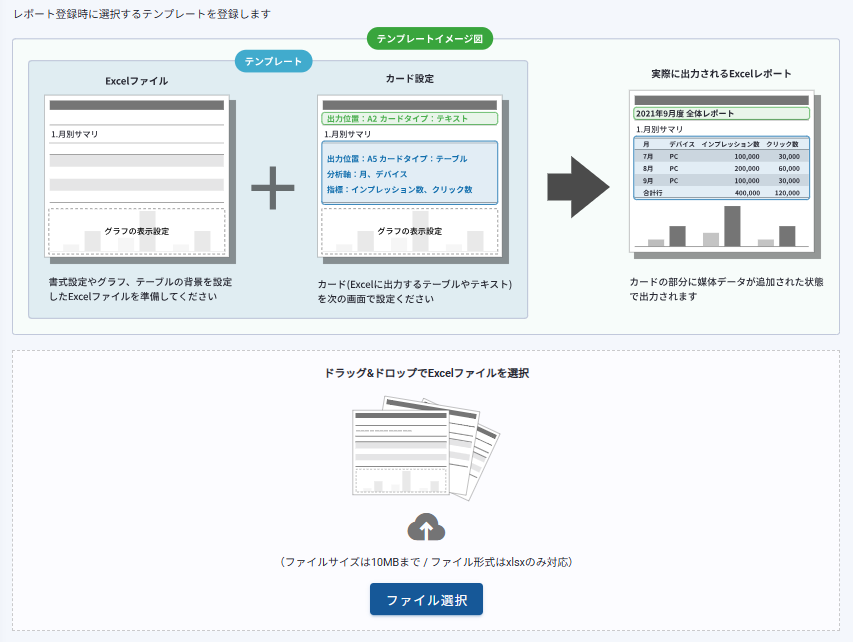
Task: Select the グラフの表示設定 box under Excelファイル
Action: [136, 231]
